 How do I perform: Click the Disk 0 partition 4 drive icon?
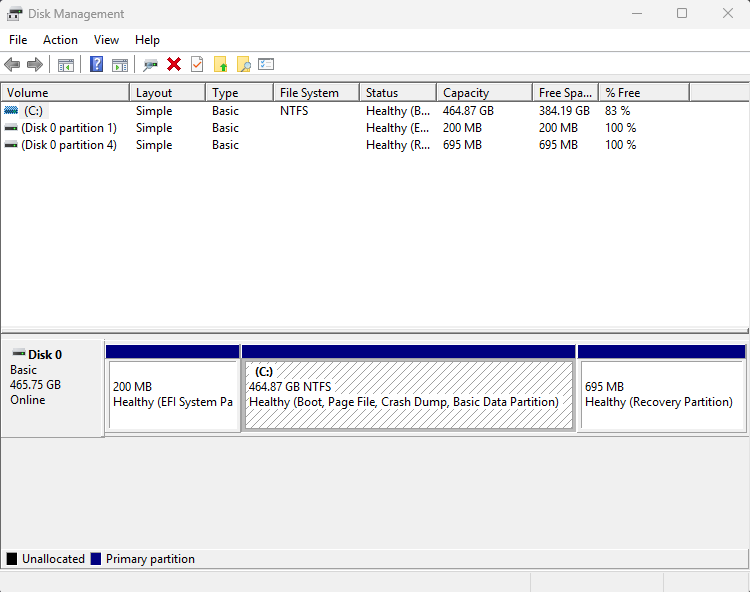[x=11, y=145]
